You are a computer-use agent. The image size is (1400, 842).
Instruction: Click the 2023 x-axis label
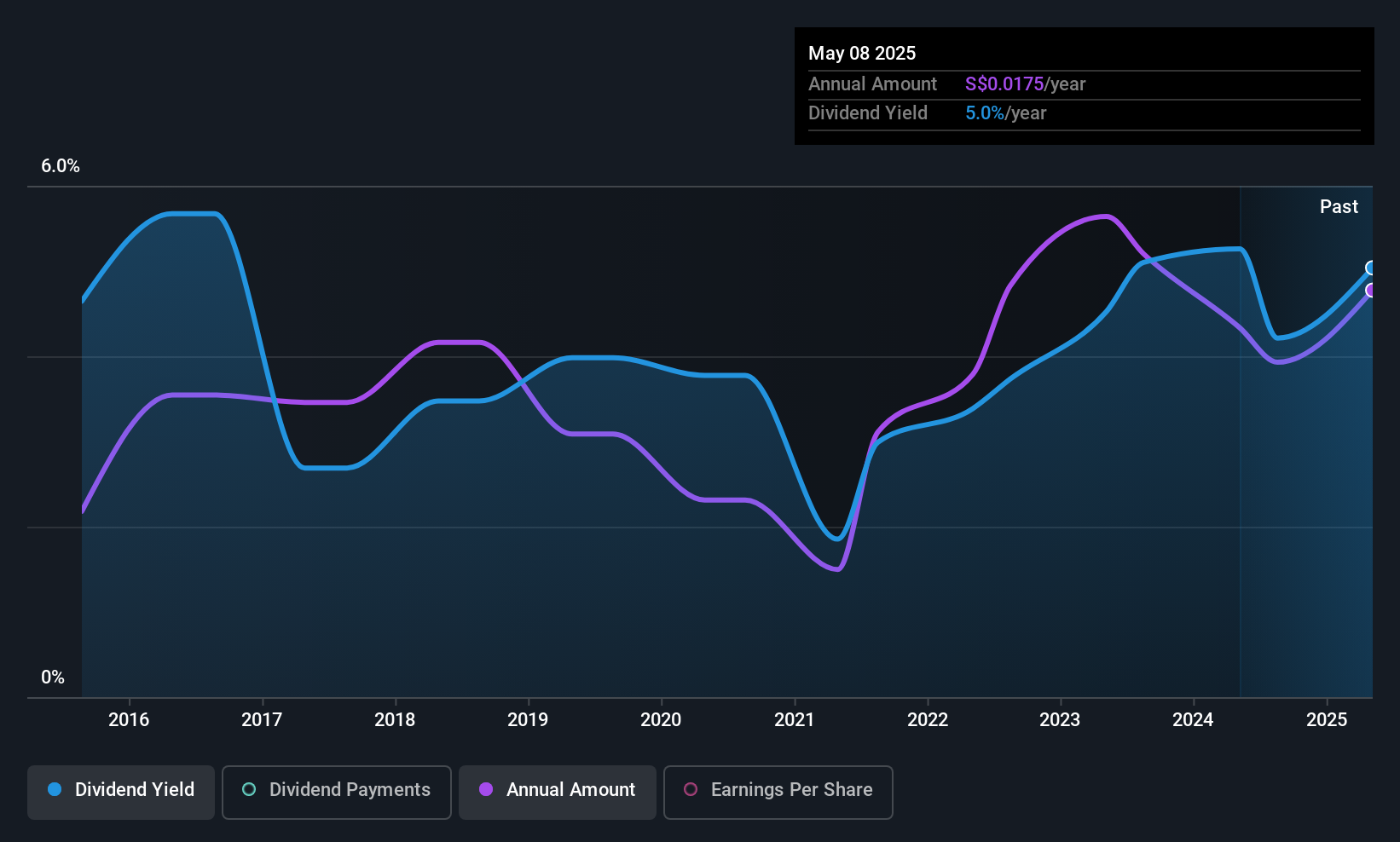click(x=1060, y=719)
